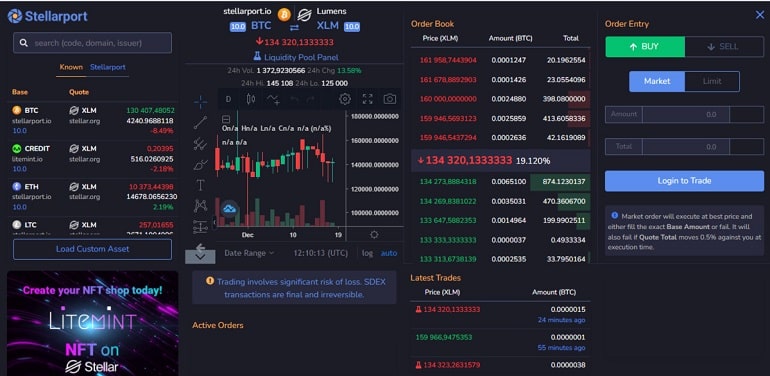The height and width of the screenshot is (376, 770).
Task: Click bid price 133 333,3333333
Action: click(448, 240)
